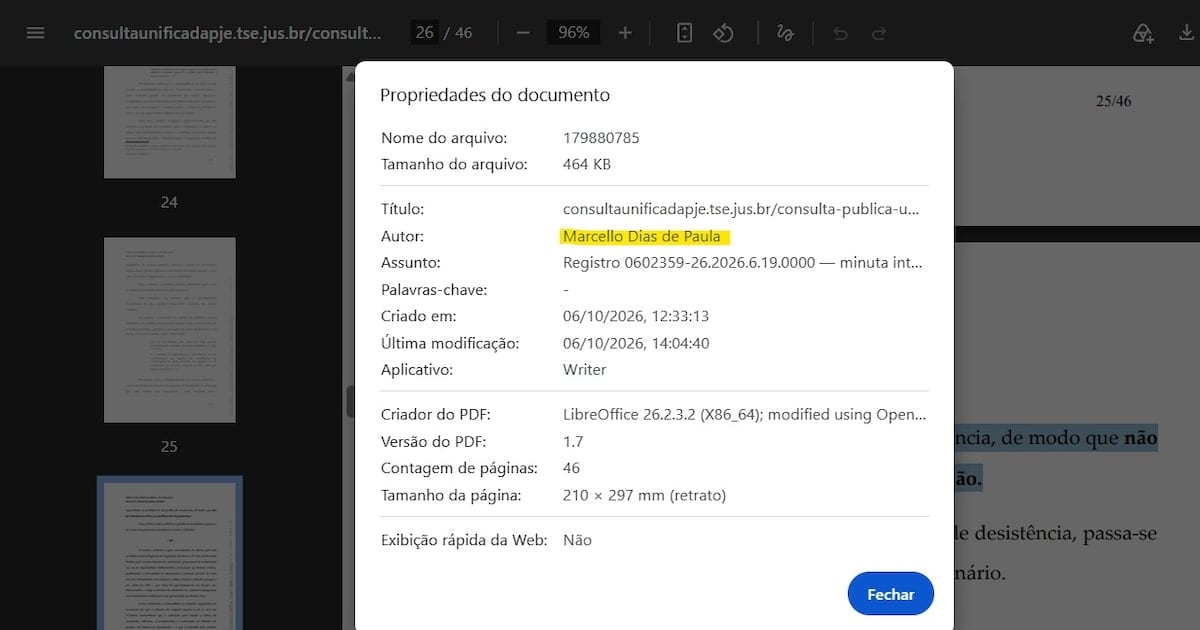Undo the last annotation

click(840, 33)
